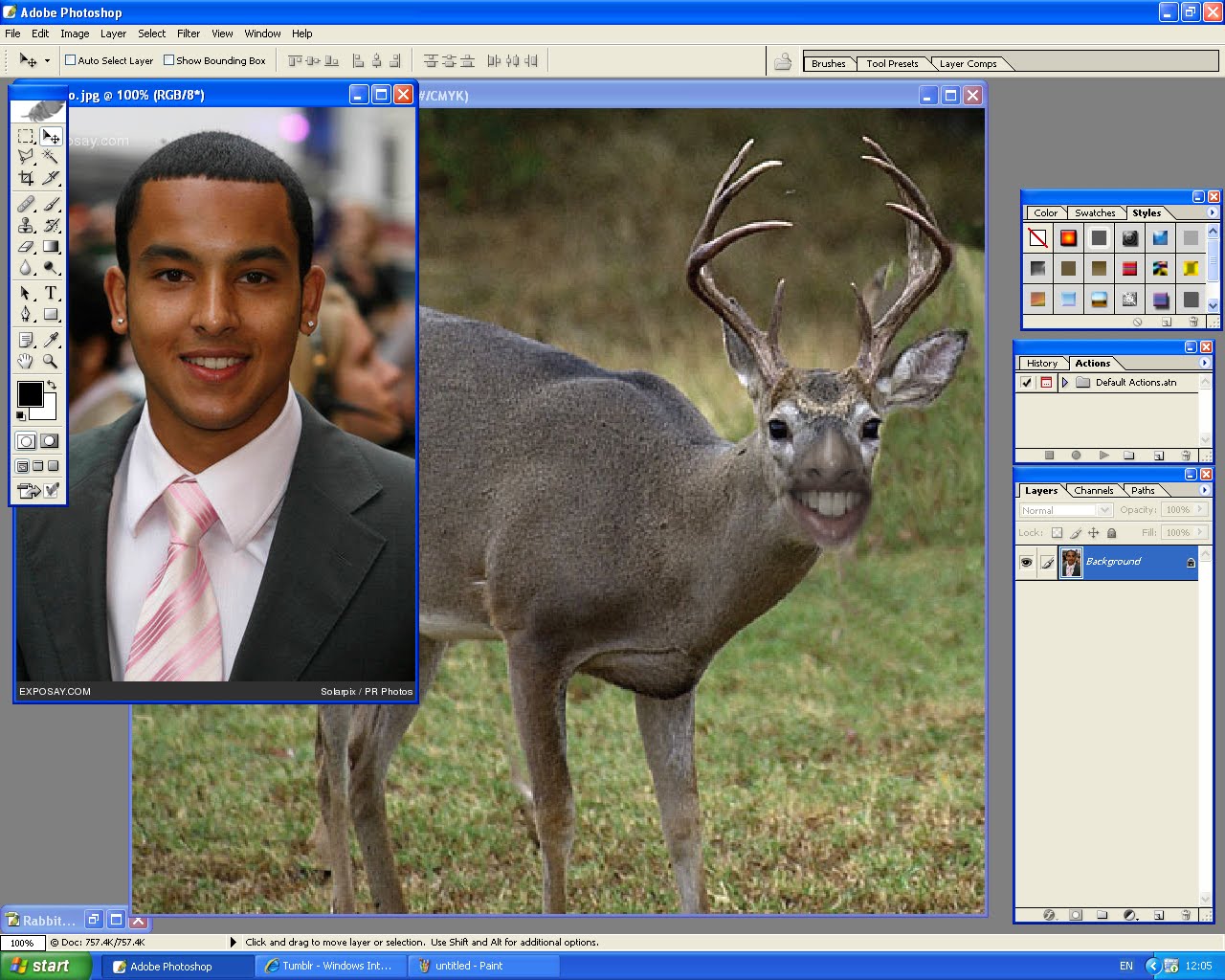
Task: Open the File menu
Action: (x=12, y=33)
